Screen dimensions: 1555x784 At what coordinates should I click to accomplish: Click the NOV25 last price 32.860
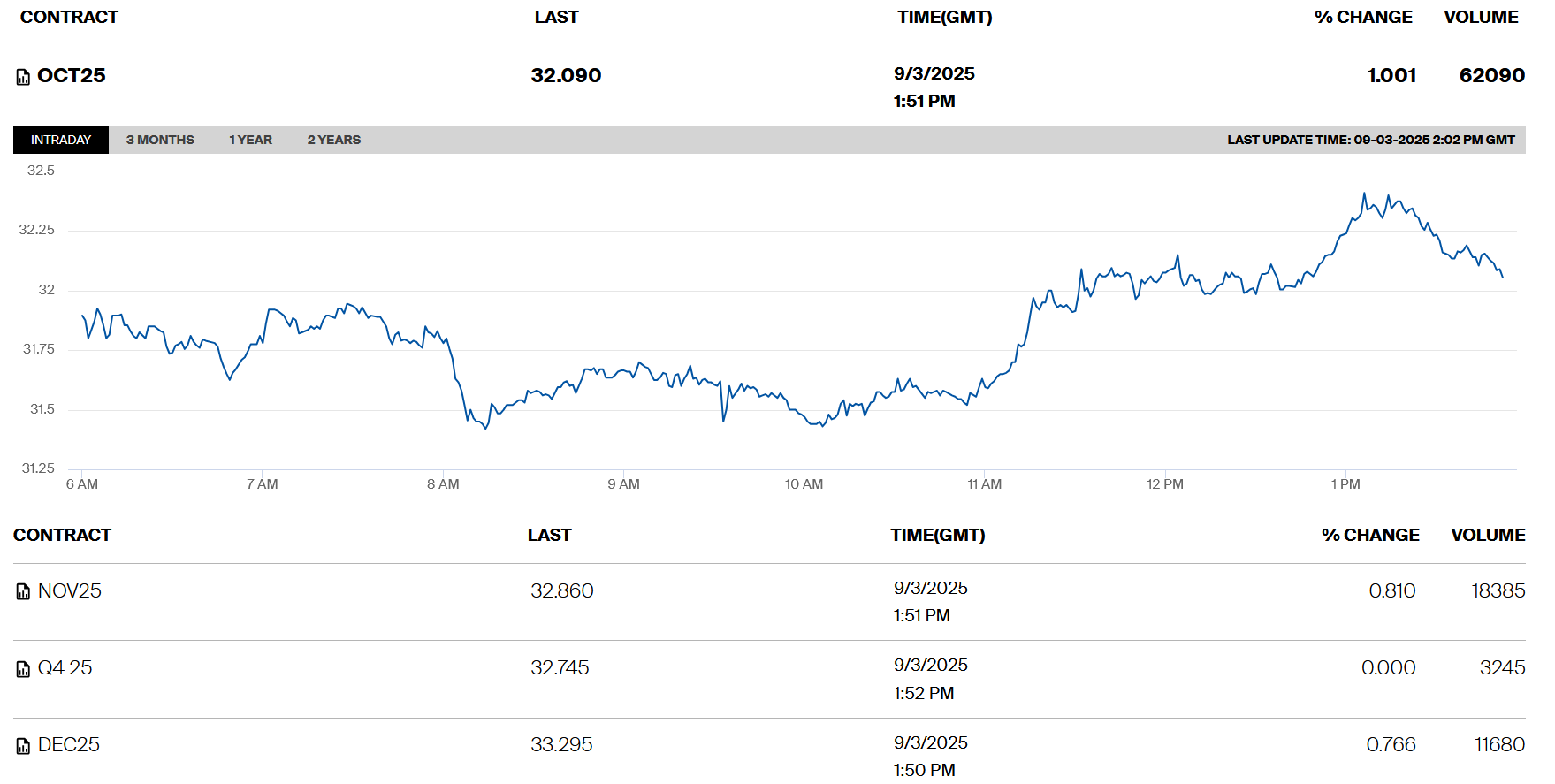(561, 590)
